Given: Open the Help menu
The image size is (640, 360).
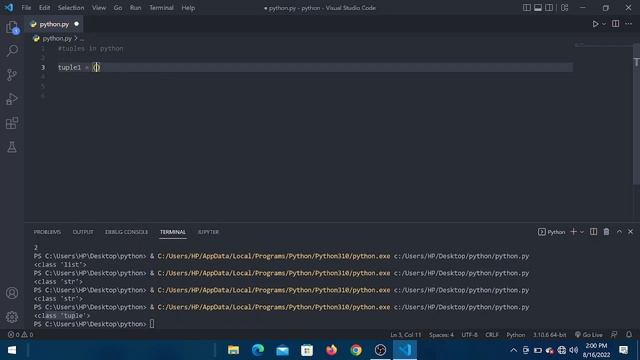Looking at the screenshot, I should 188,8.
